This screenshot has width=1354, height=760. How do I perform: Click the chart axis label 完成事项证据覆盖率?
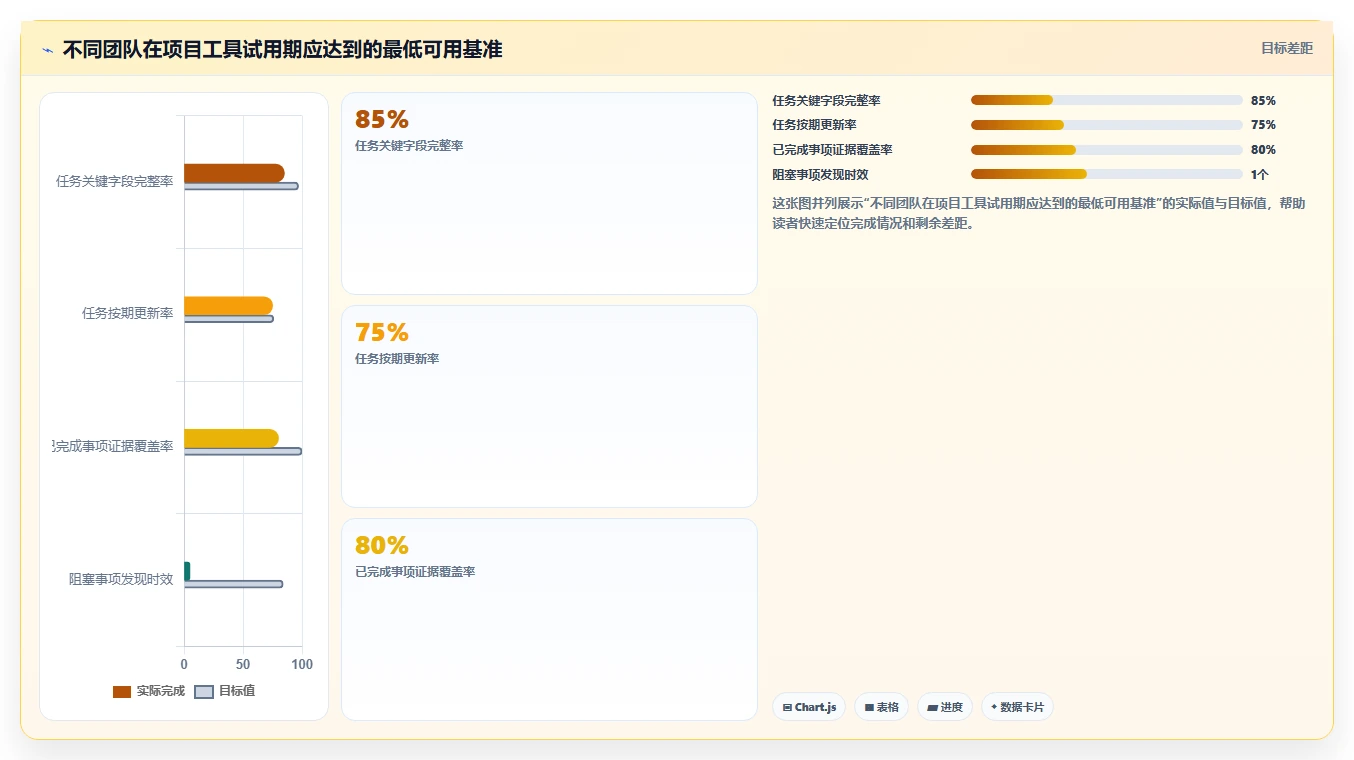point(113,446)
